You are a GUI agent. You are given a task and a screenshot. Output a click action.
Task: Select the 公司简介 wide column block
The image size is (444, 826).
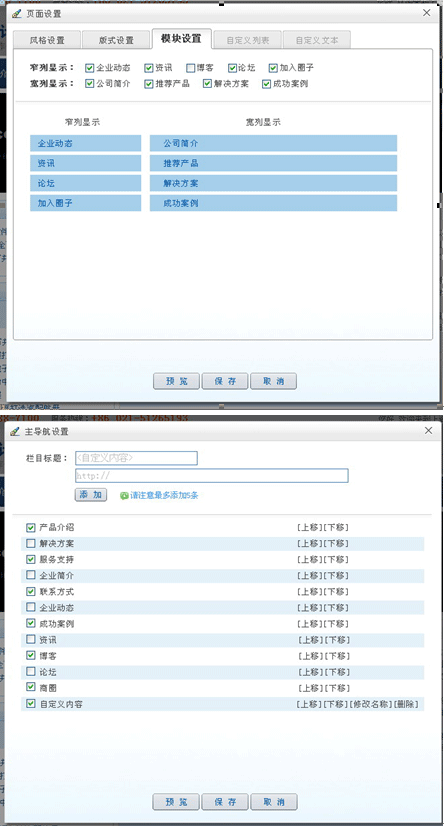273,143
